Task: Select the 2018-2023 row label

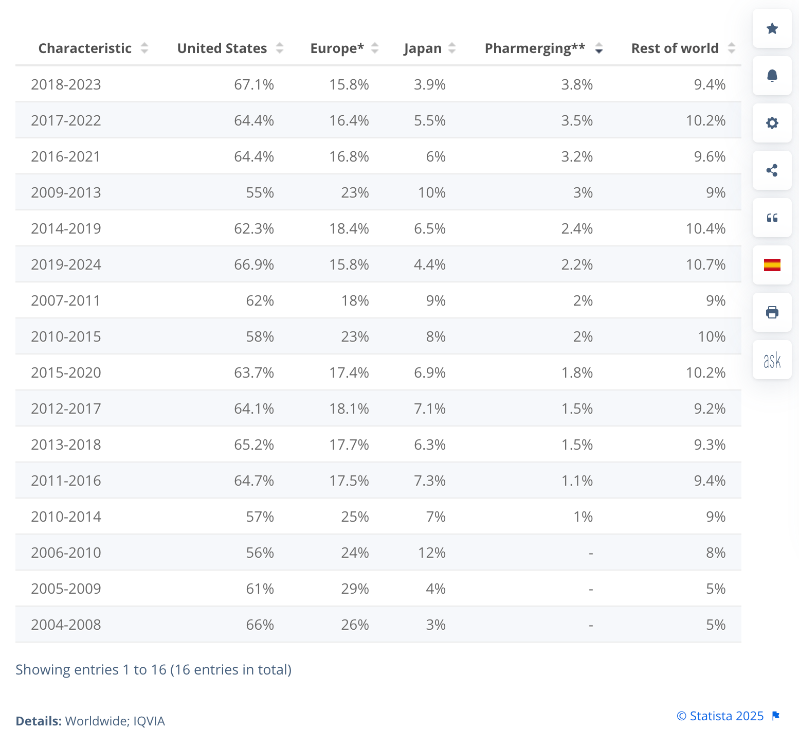Action: point(66,84)
